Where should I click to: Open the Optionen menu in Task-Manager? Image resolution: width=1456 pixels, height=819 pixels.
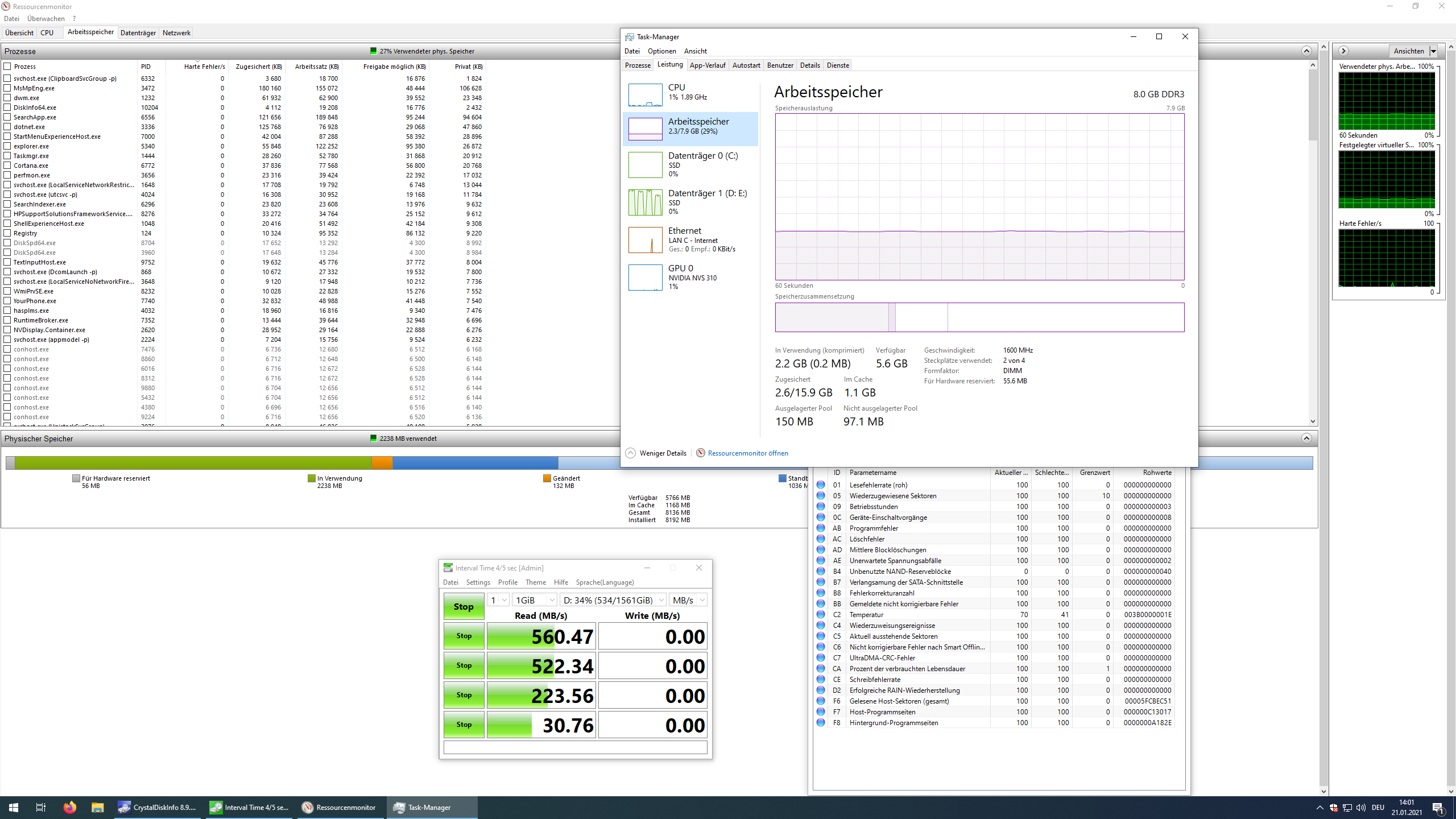[661, 51]
